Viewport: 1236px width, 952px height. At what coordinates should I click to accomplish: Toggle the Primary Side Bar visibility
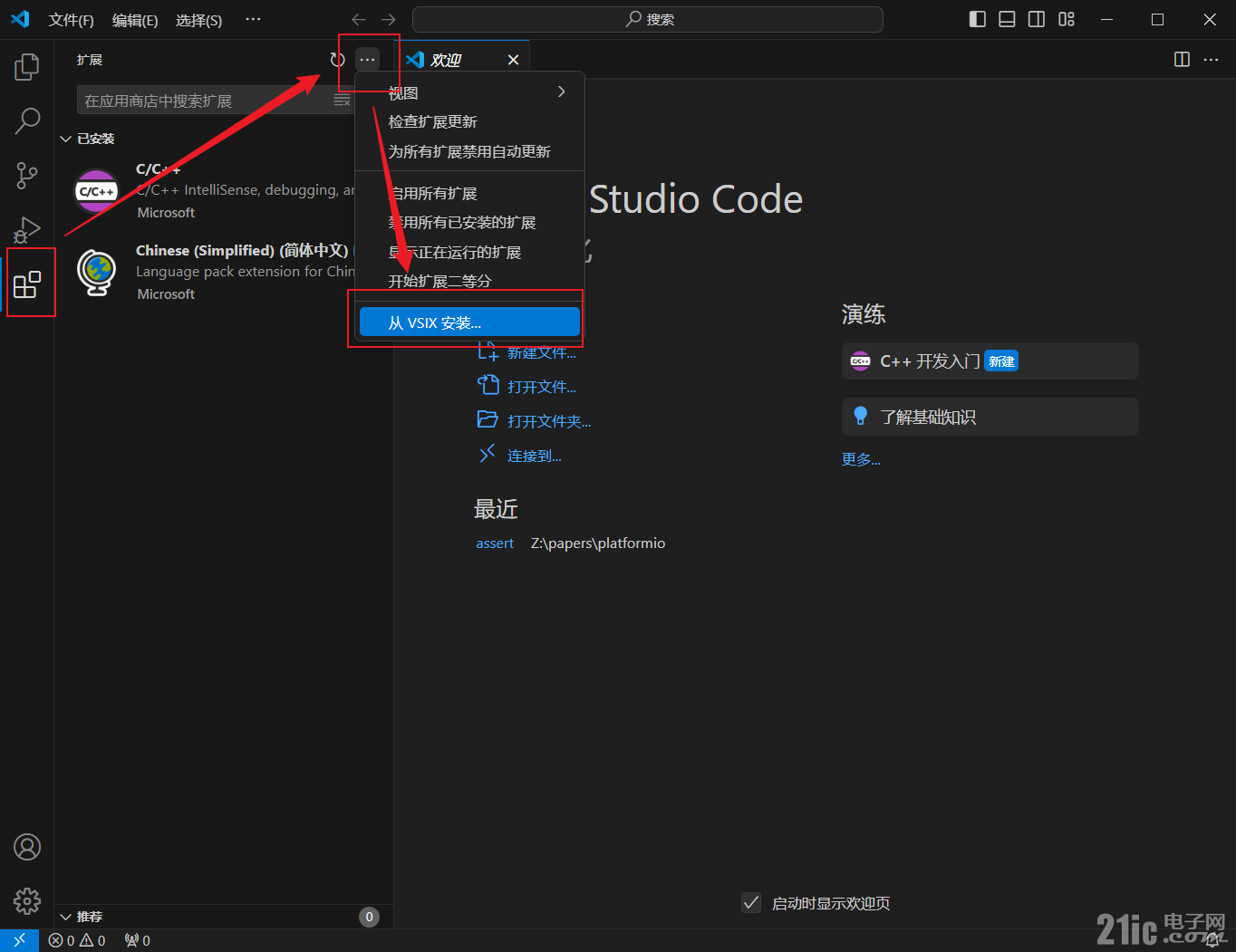point(977,18)
